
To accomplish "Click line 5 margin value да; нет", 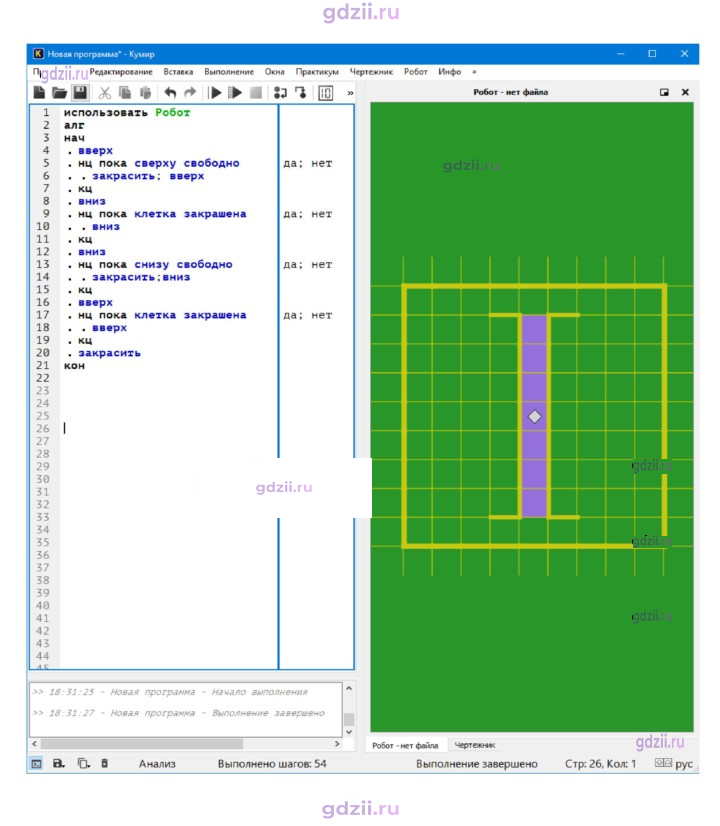I will 308,163.
